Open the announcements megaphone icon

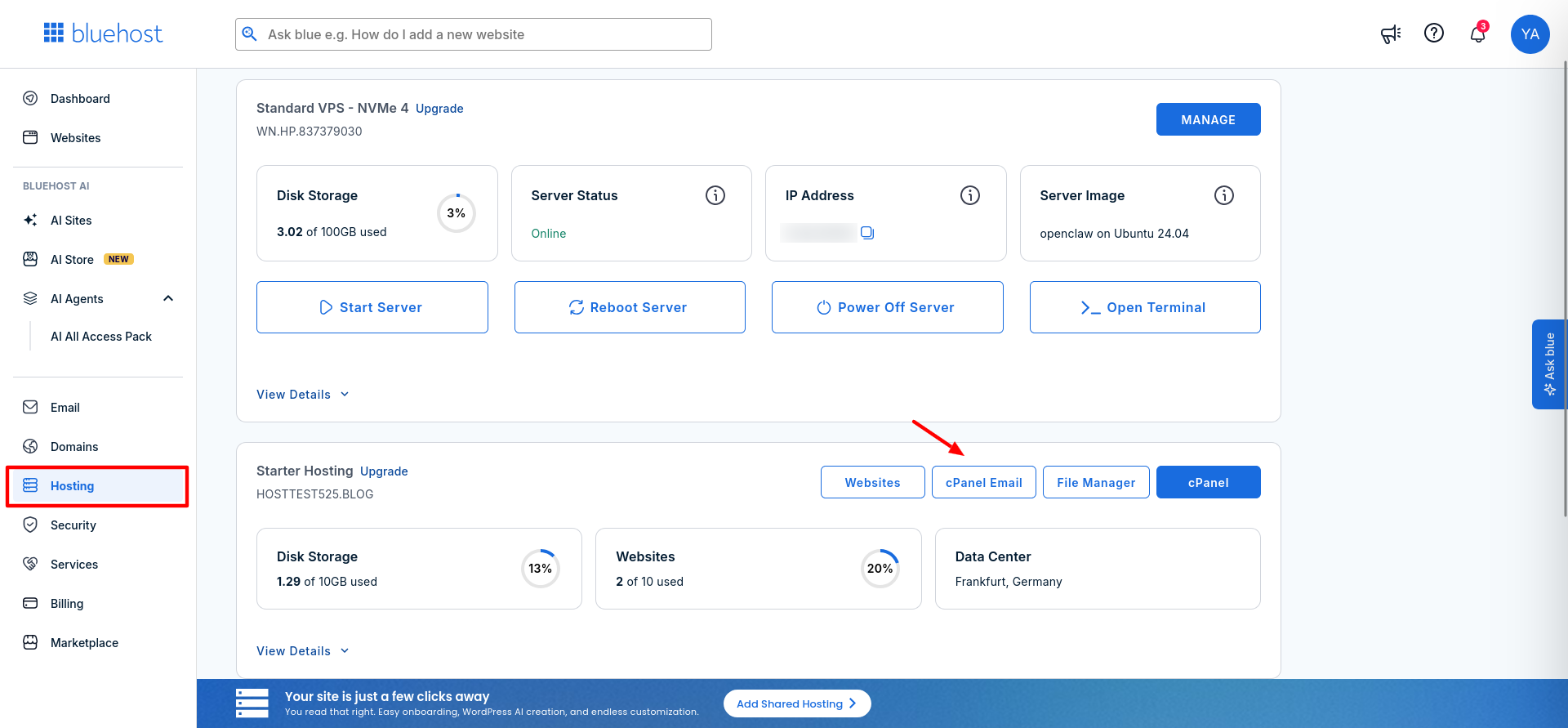1391,33
